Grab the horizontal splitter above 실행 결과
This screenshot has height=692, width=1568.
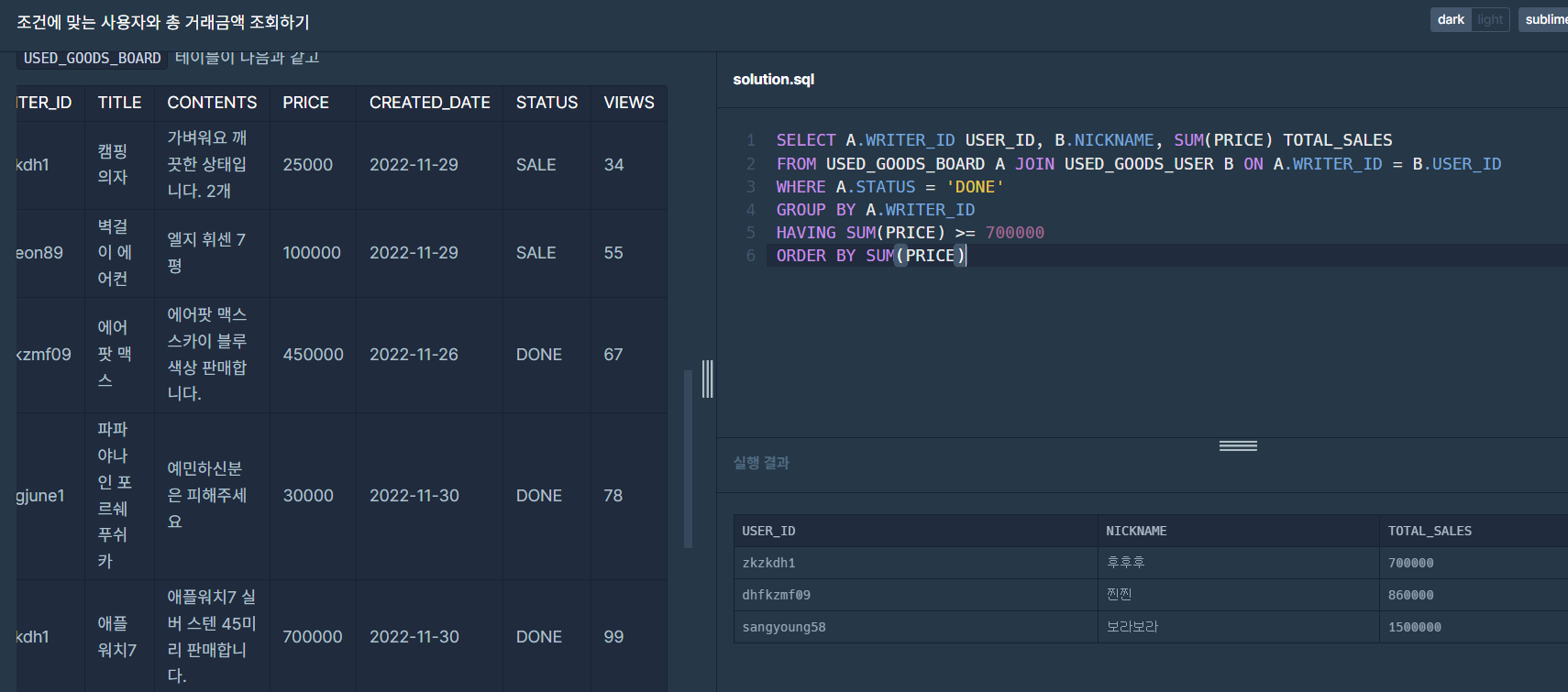pyautogui.click(x=1238, y=445)
